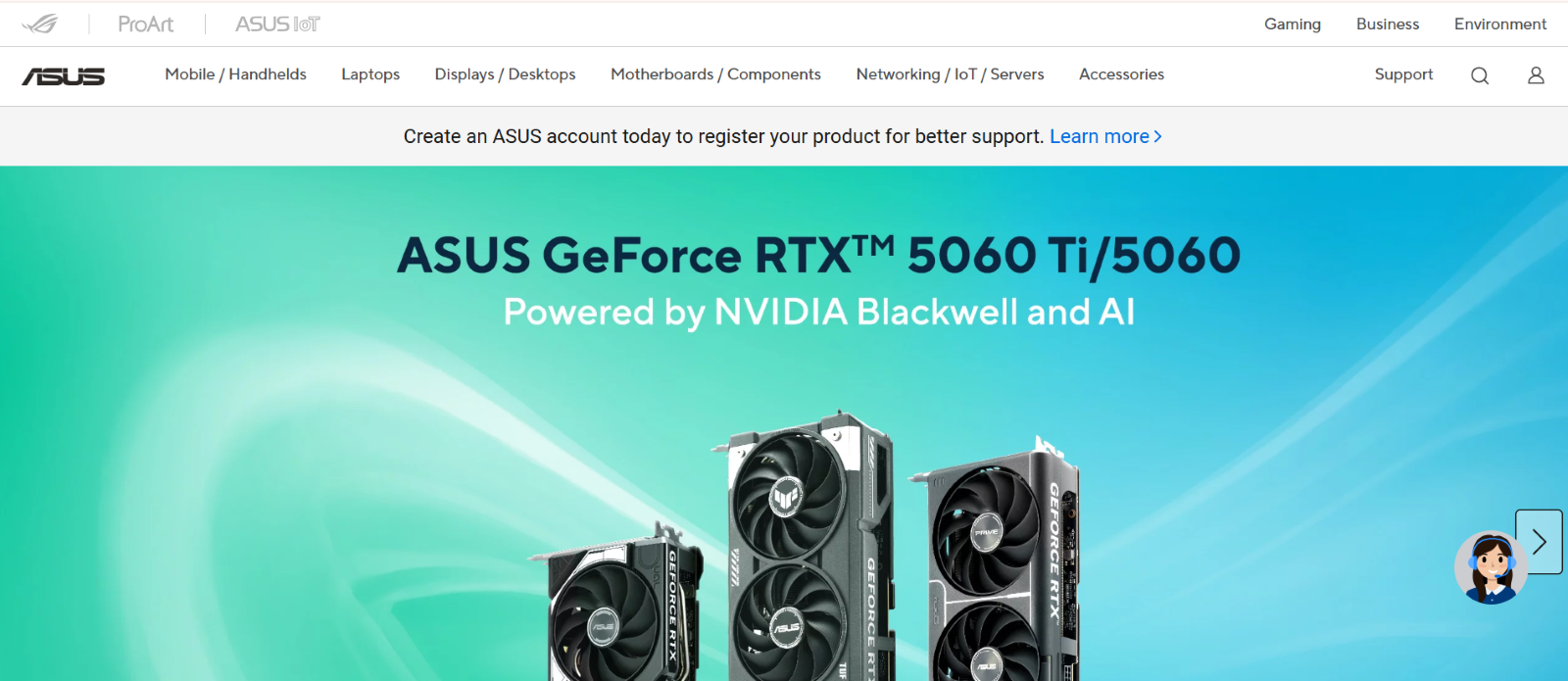The height and width of the screenshot is (681, 1568).
Task: Open the ASUS IoT brand link
Action: (277, 24)
